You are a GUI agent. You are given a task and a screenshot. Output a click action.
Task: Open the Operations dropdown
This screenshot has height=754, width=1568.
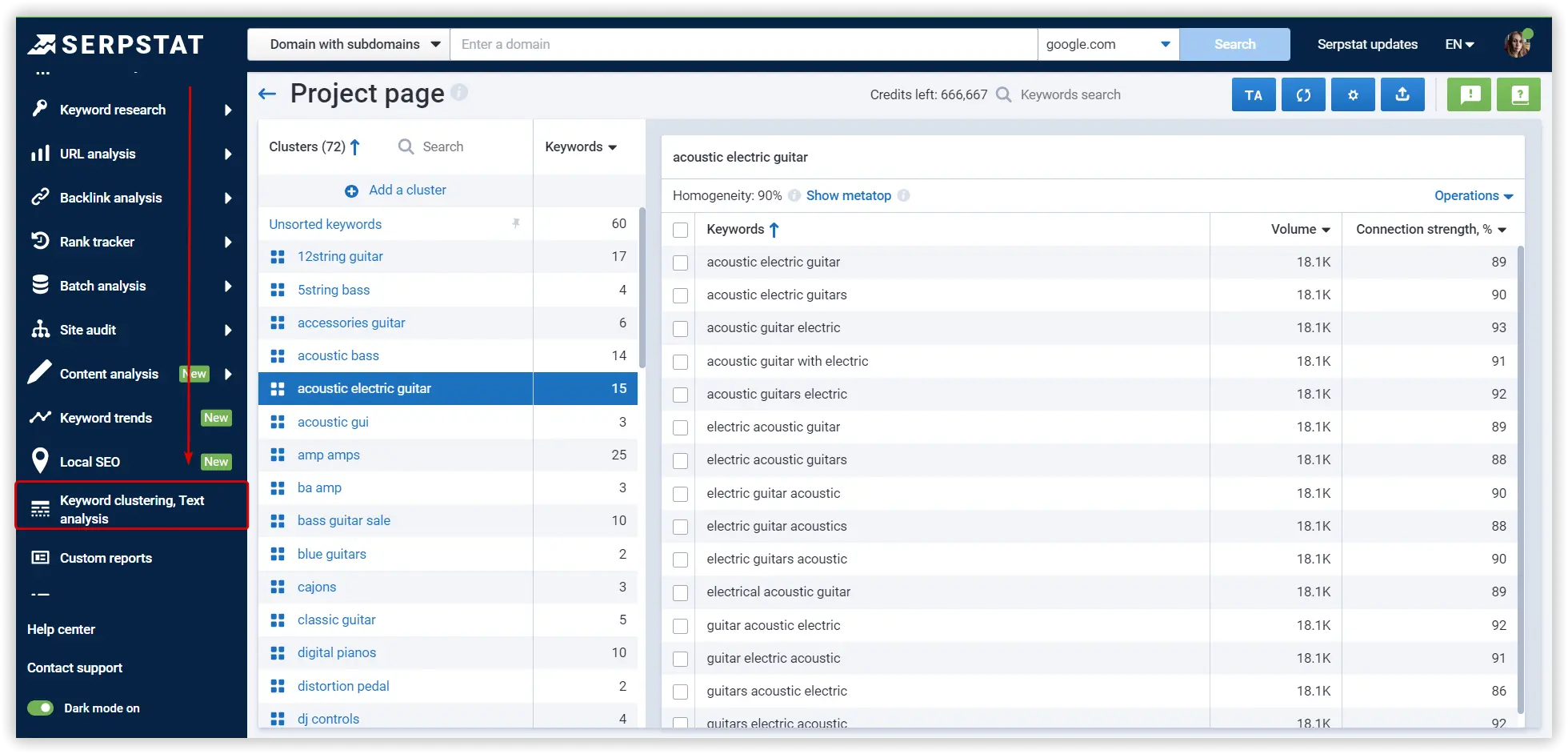(1474, 195)
